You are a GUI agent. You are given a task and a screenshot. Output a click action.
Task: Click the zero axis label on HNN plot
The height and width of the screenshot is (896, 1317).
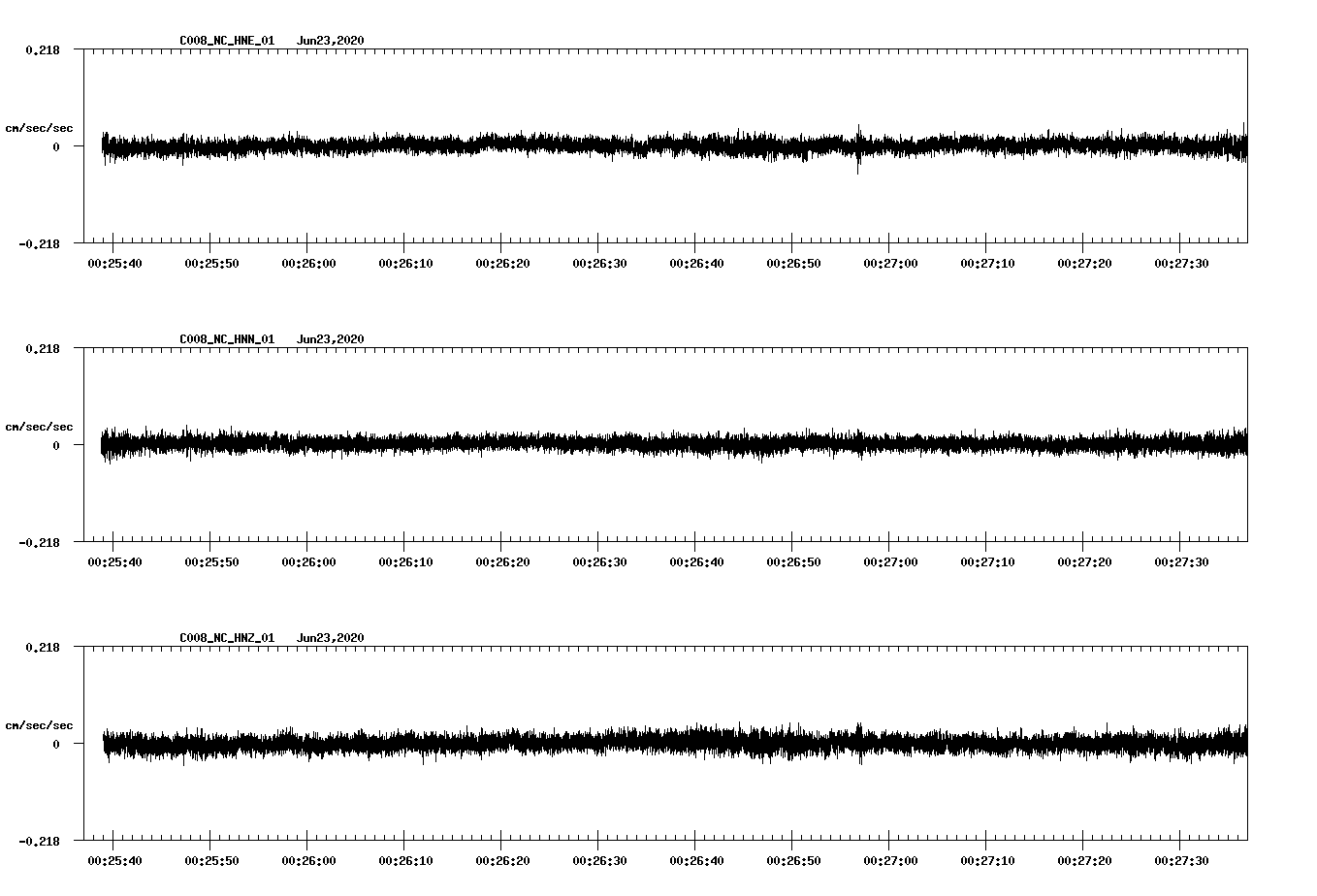(56, 445)
